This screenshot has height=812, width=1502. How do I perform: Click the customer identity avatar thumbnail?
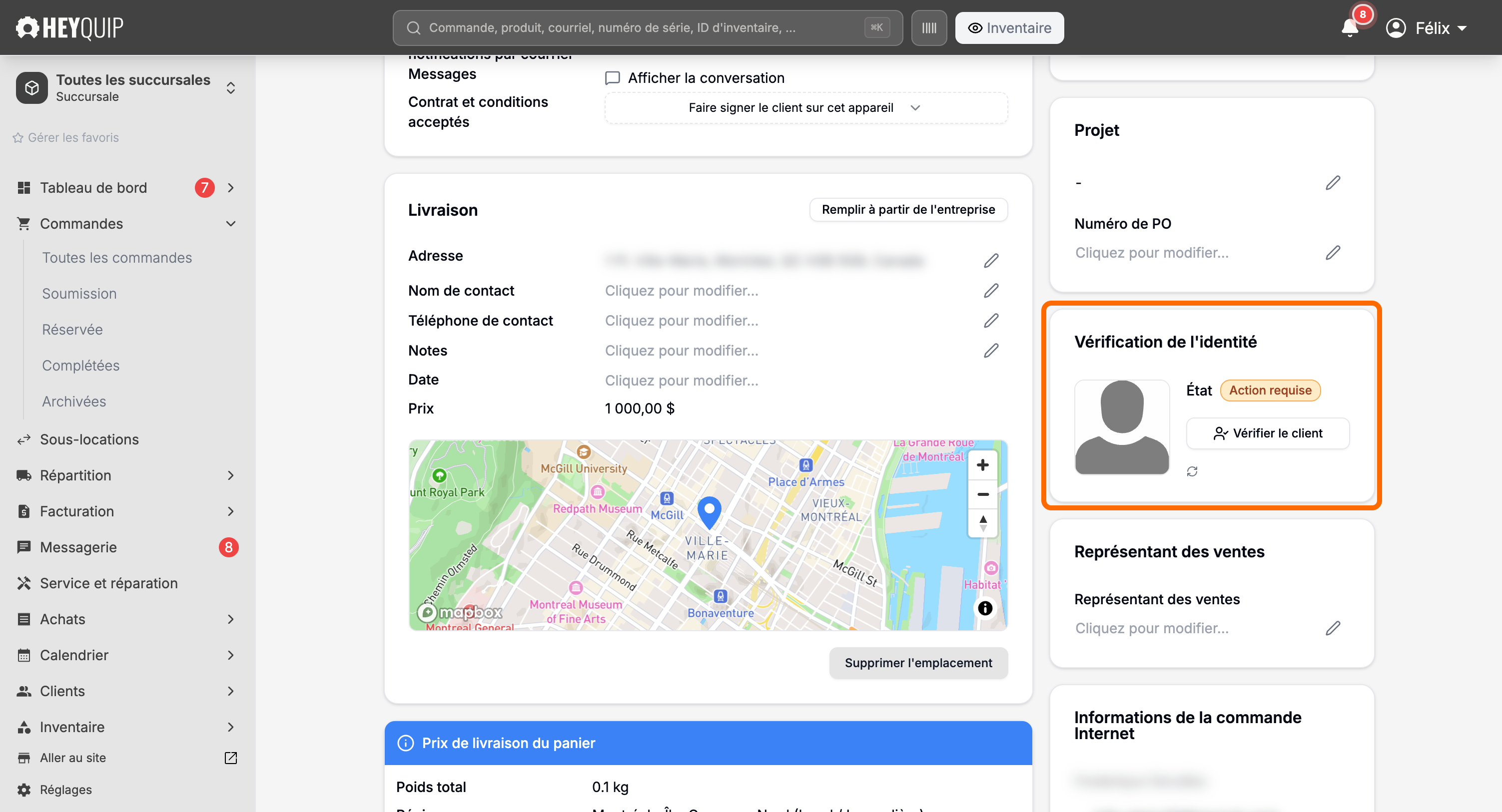[1121, 426]
